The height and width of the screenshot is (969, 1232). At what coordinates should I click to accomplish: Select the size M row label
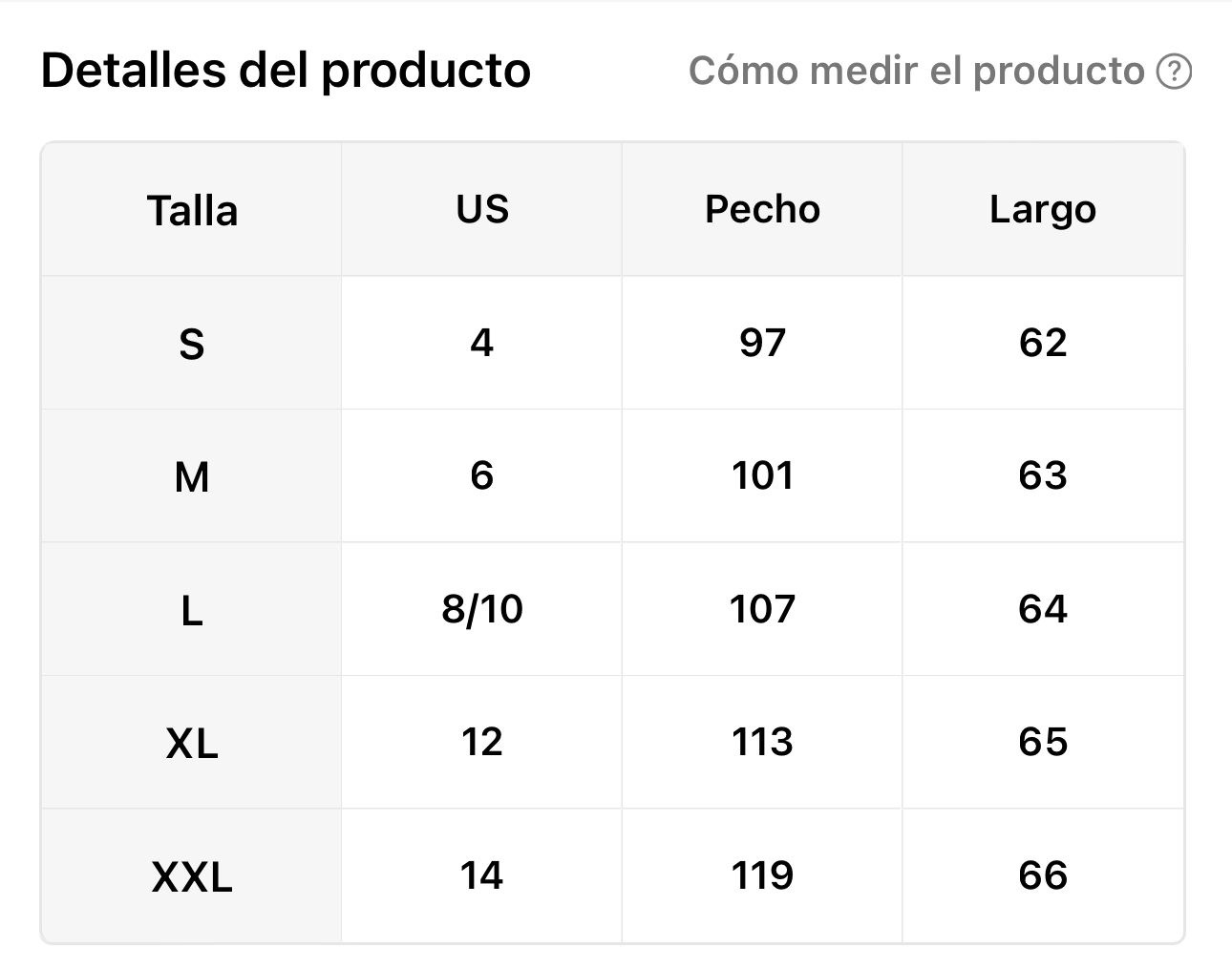click(x=192, y=475)
